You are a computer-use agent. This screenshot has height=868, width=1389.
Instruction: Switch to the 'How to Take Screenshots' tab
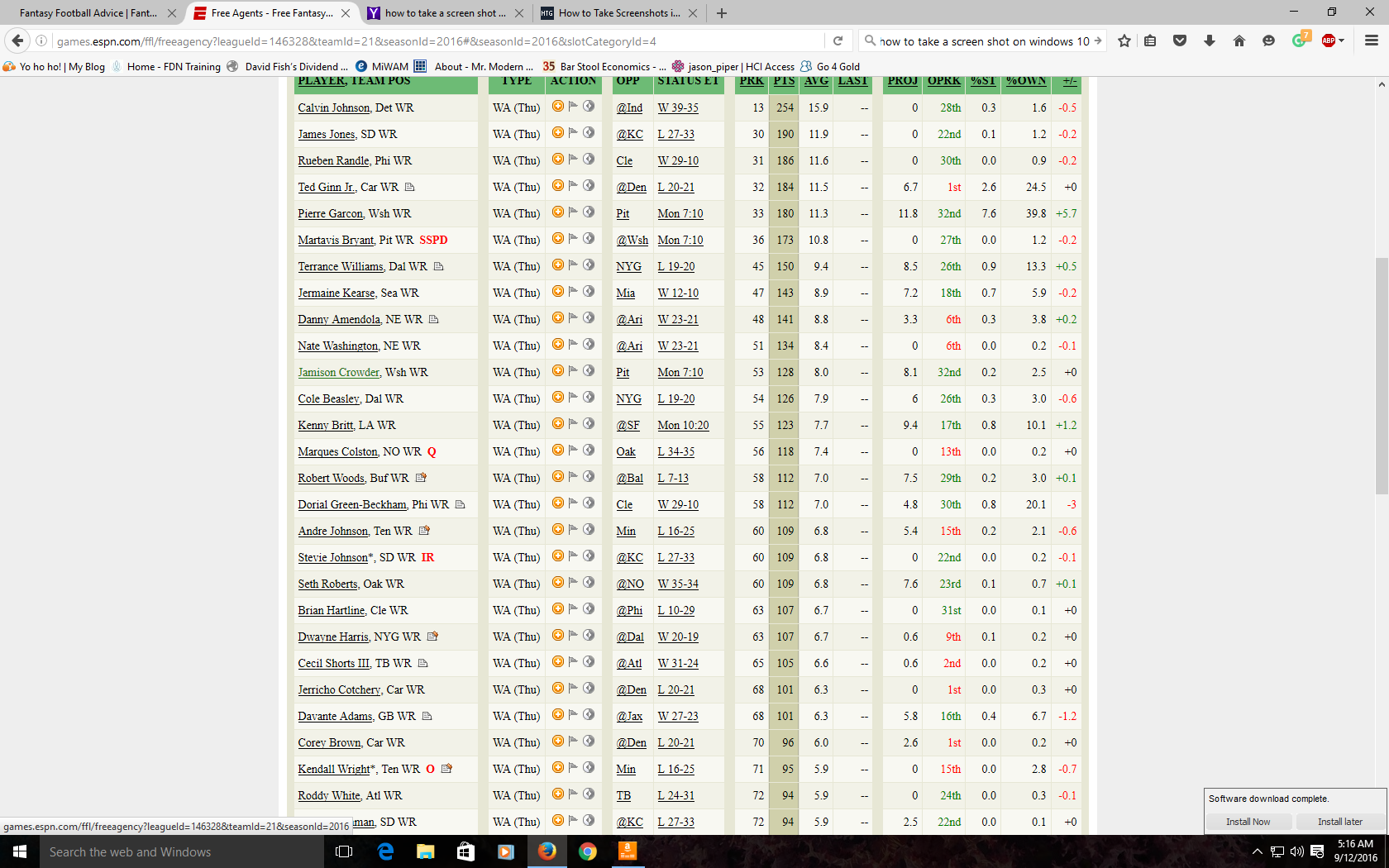tap(619, 13)
